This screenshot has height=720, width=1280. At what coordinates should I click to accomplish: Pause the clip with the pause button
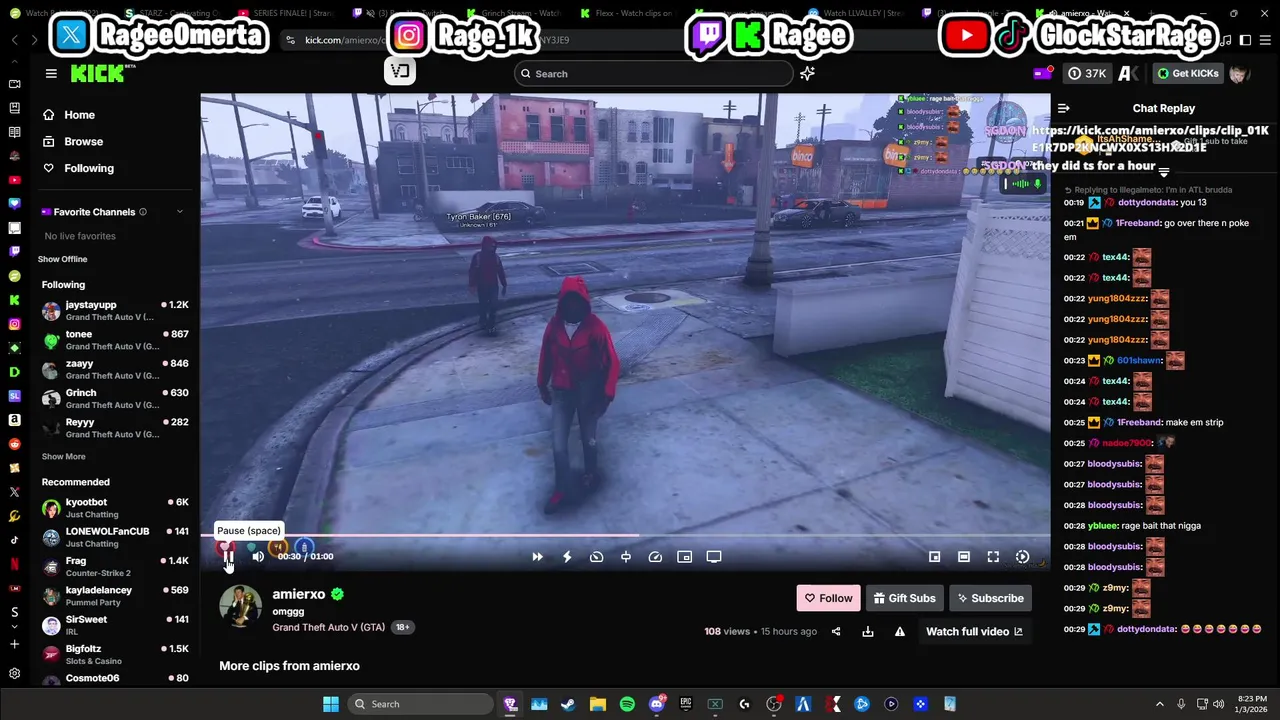[x=228, y=557]
